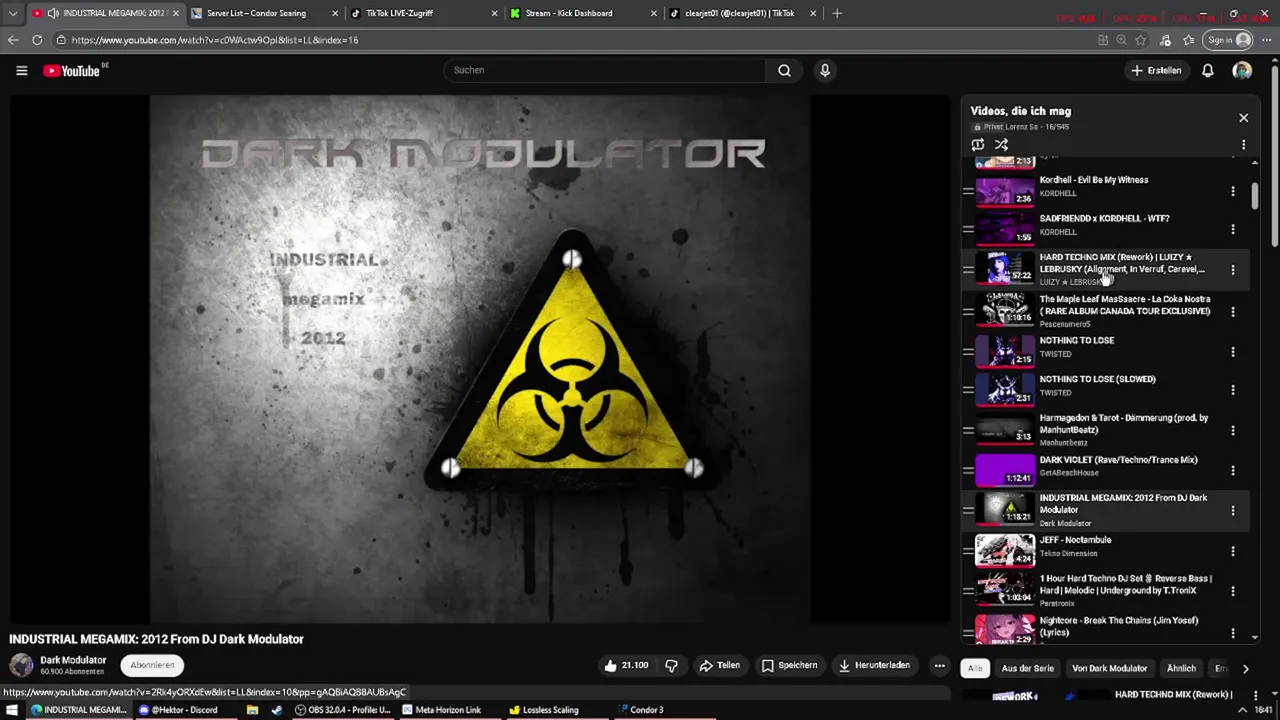The width and height of the screenshot is (1280, 720).
Task: Open the favorites list icon
Action: pyautogui.click(x=1188, y=40)
